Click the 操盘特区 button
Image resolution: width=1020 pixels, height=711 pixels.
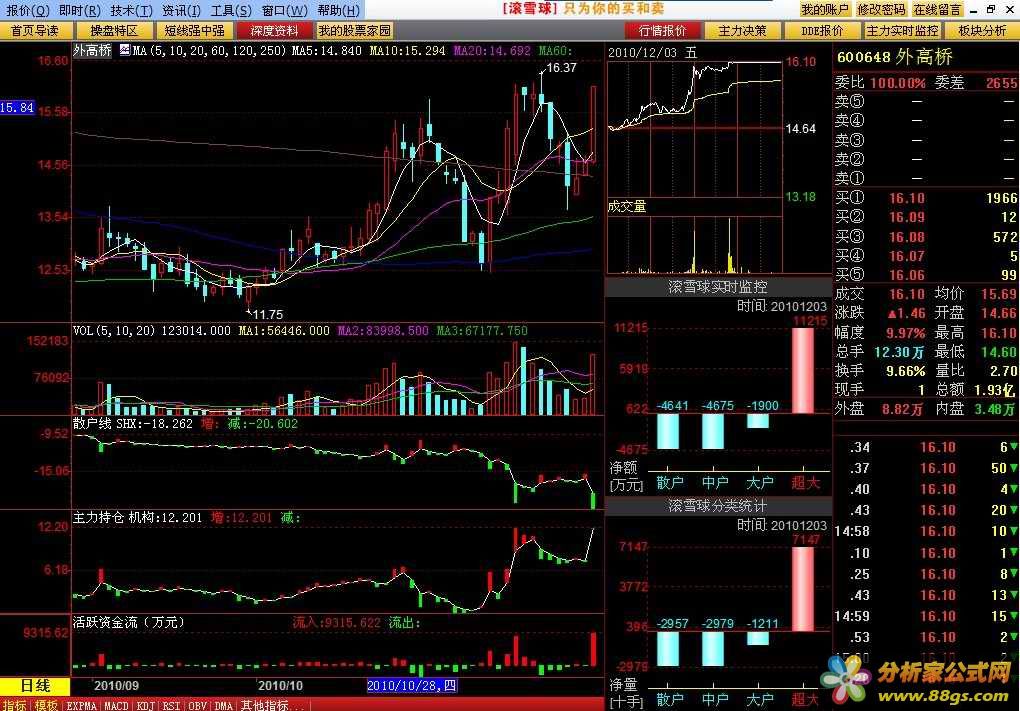[114, 31]
